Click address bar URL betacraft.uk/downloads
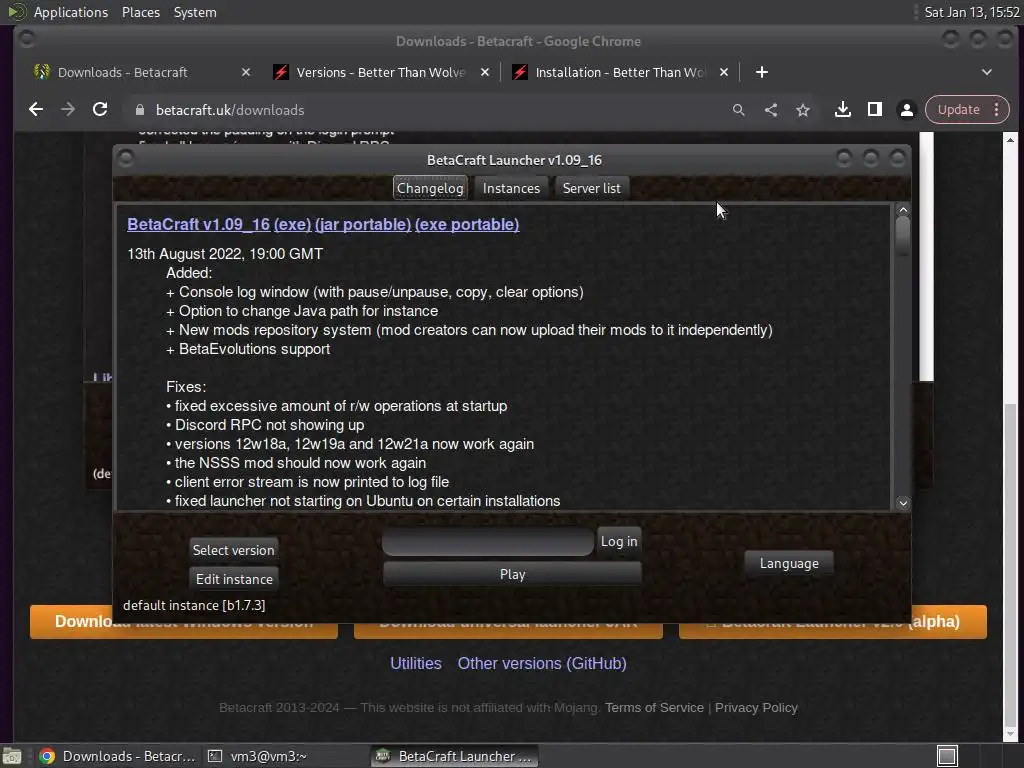1024x768 pixels. coord(230,110)
